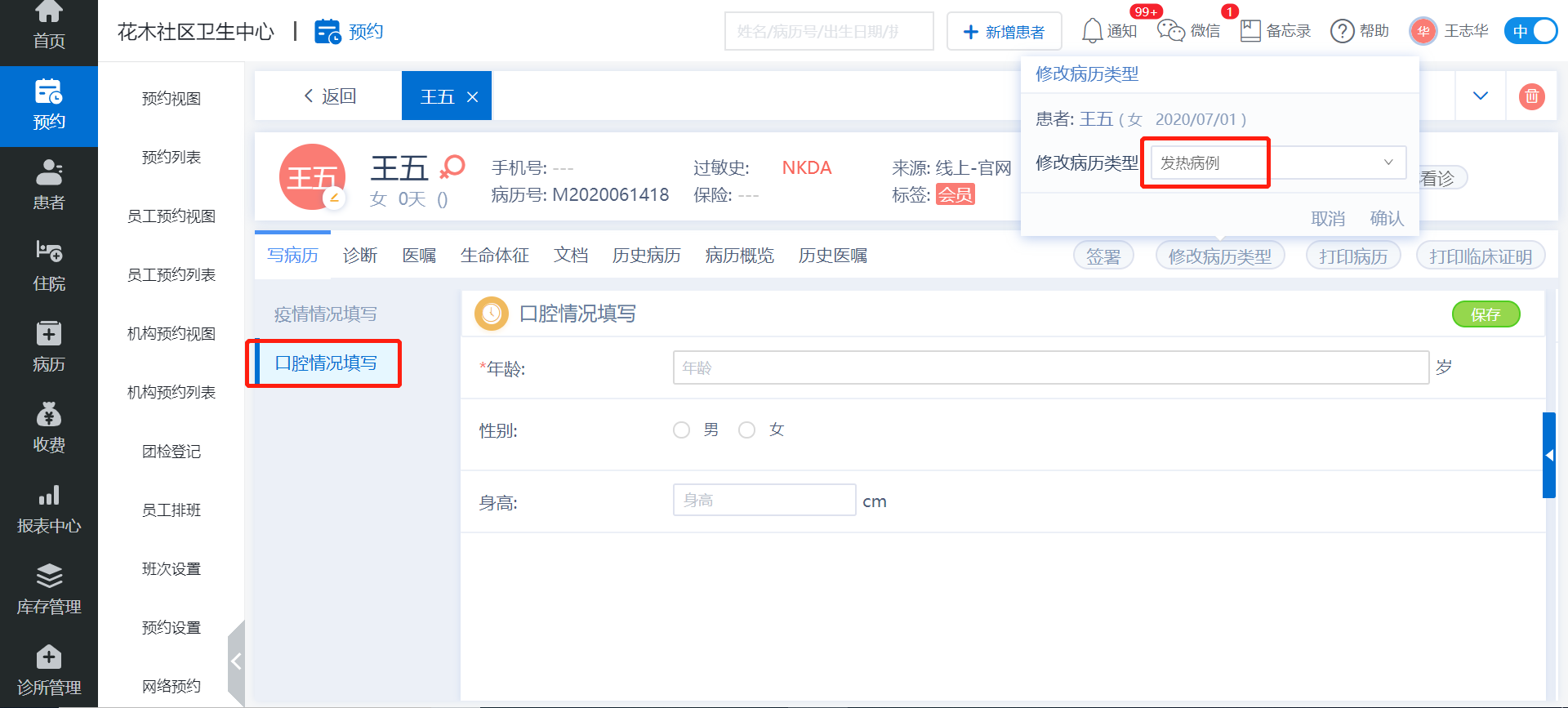This screenshot has height=708, width=1568.
Task: Go to 首页 home icon in sidebar
Action: pyautogui.click(x=49, y=11)
